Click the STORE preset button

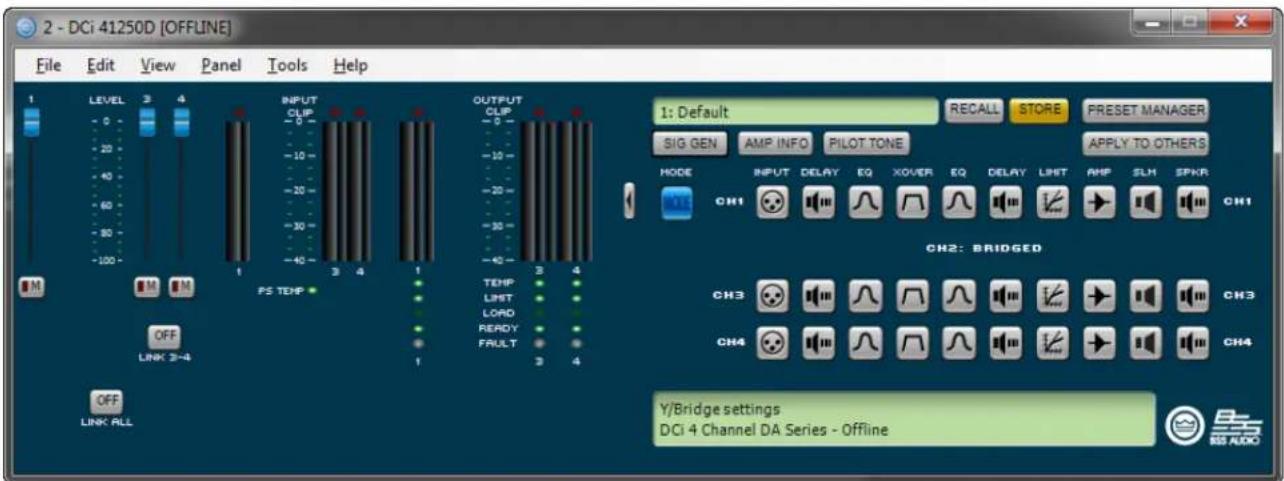click(x=1039, y=110)
